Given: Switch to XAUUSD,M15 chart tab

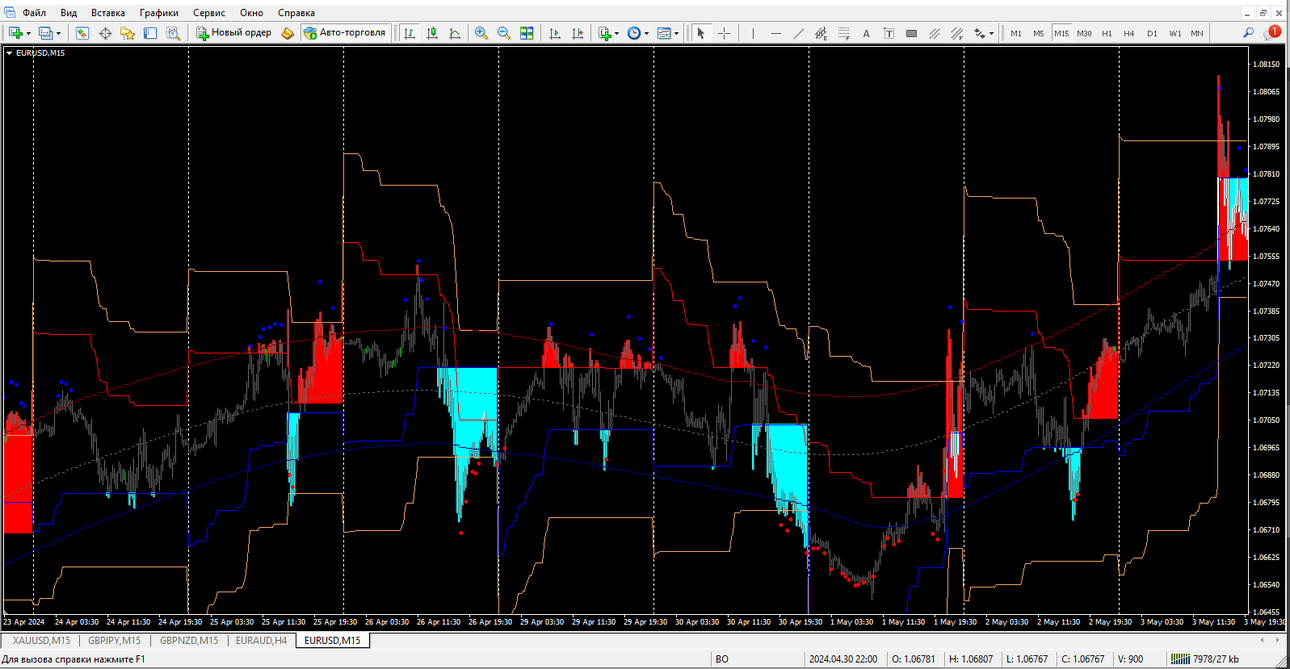Looking at the screenshot, I should (x=41, y=640).
